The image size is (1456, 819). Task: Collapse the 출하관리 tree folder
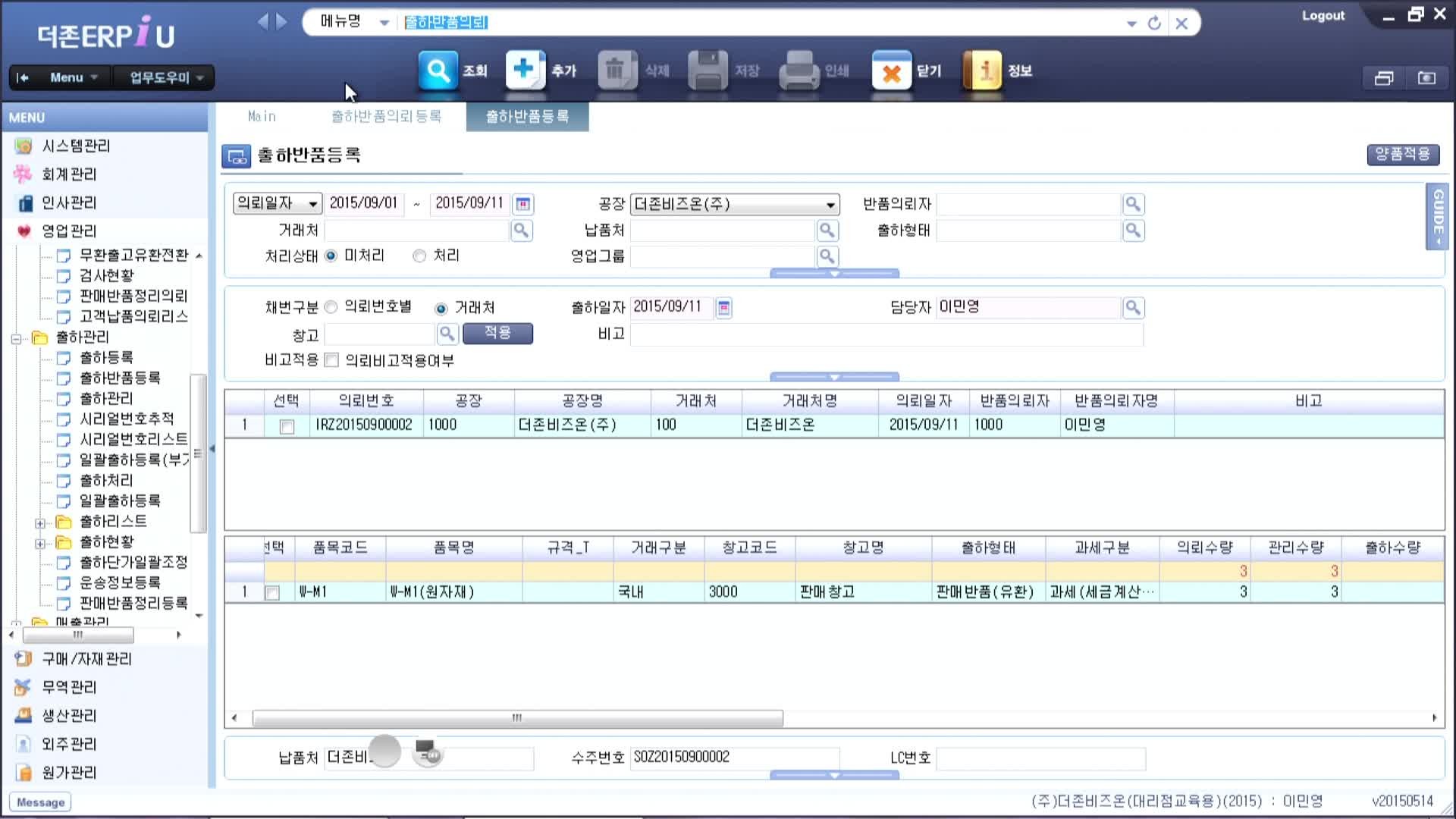coord(16,339)
